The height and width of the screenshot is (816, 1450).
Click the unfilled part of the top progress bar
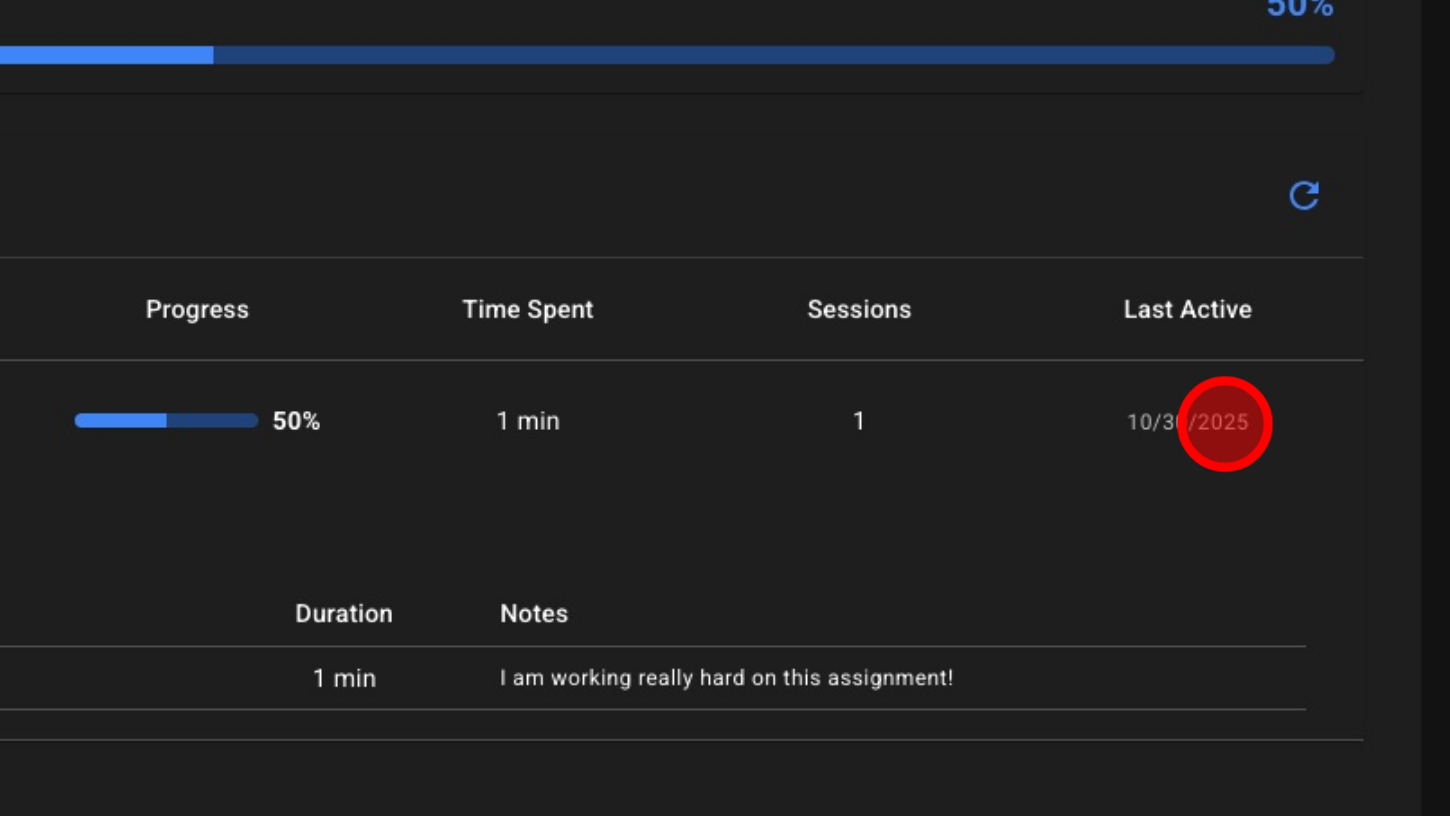(770, 55)
